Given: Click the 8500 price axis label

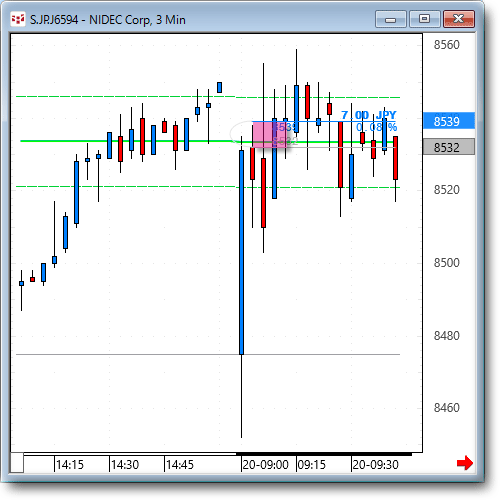Looking at the screenshot, I should [446, 263].
